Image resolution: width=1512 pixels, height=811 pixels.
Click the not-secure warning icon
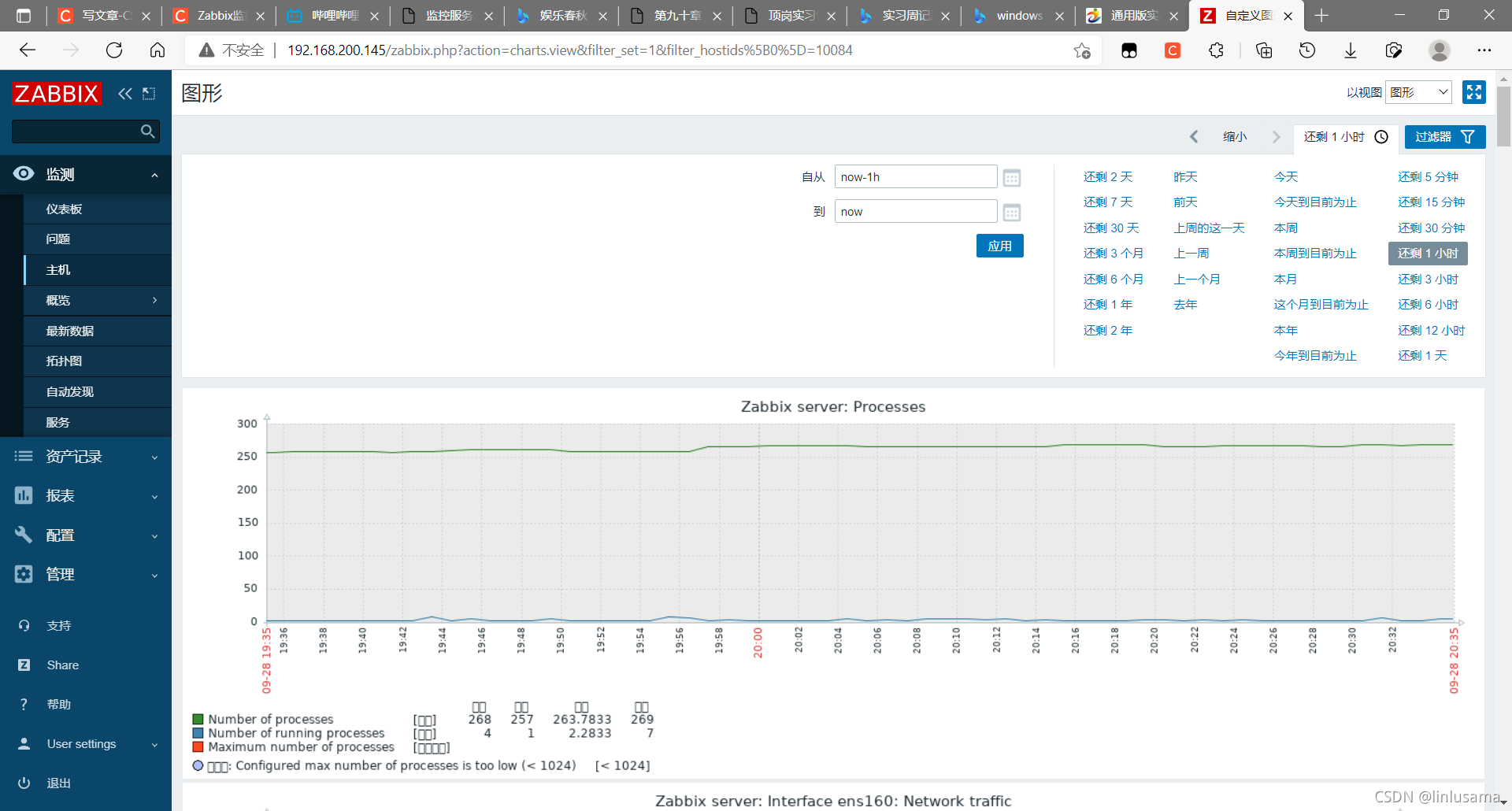point(207,50)
